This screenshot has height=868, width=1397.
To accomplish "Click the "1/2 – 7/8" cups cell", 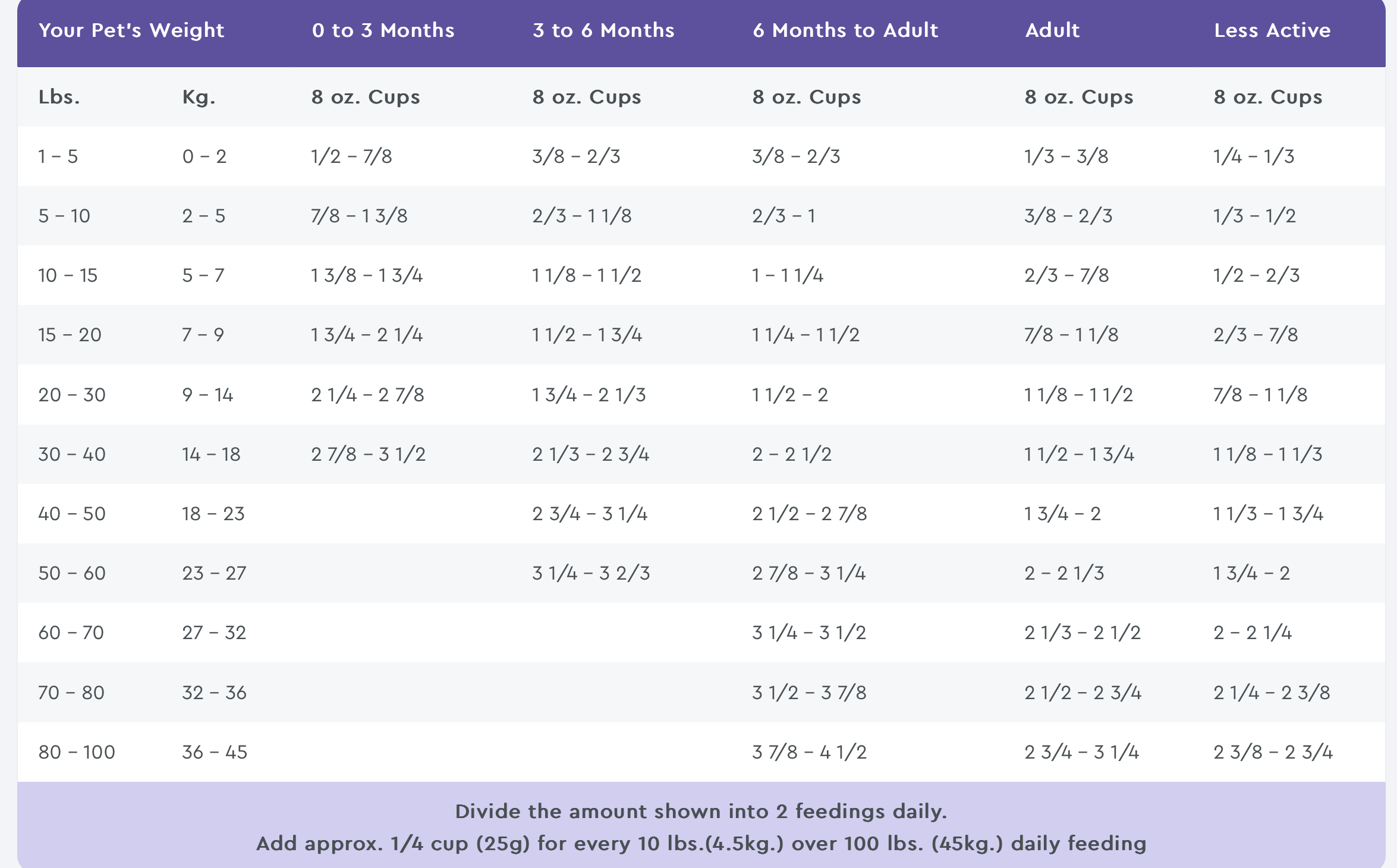I will point(351,156).
